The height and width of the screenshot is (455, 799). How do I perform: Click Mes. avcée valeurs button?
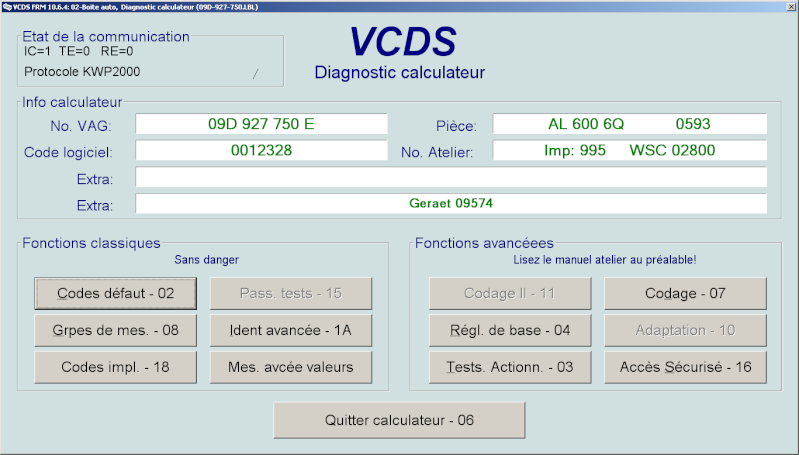pyautogui.click(x=291, y=367)
